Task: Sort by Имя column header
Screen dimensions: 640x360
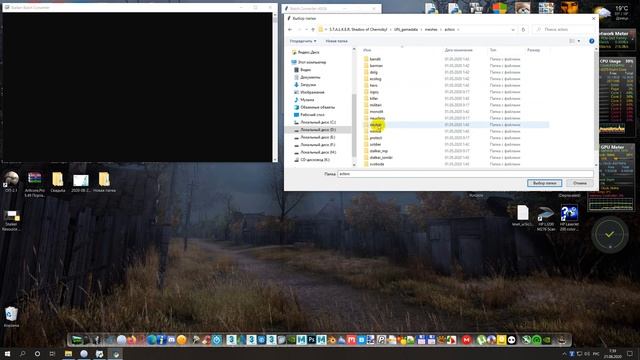Action: [367, 50]
